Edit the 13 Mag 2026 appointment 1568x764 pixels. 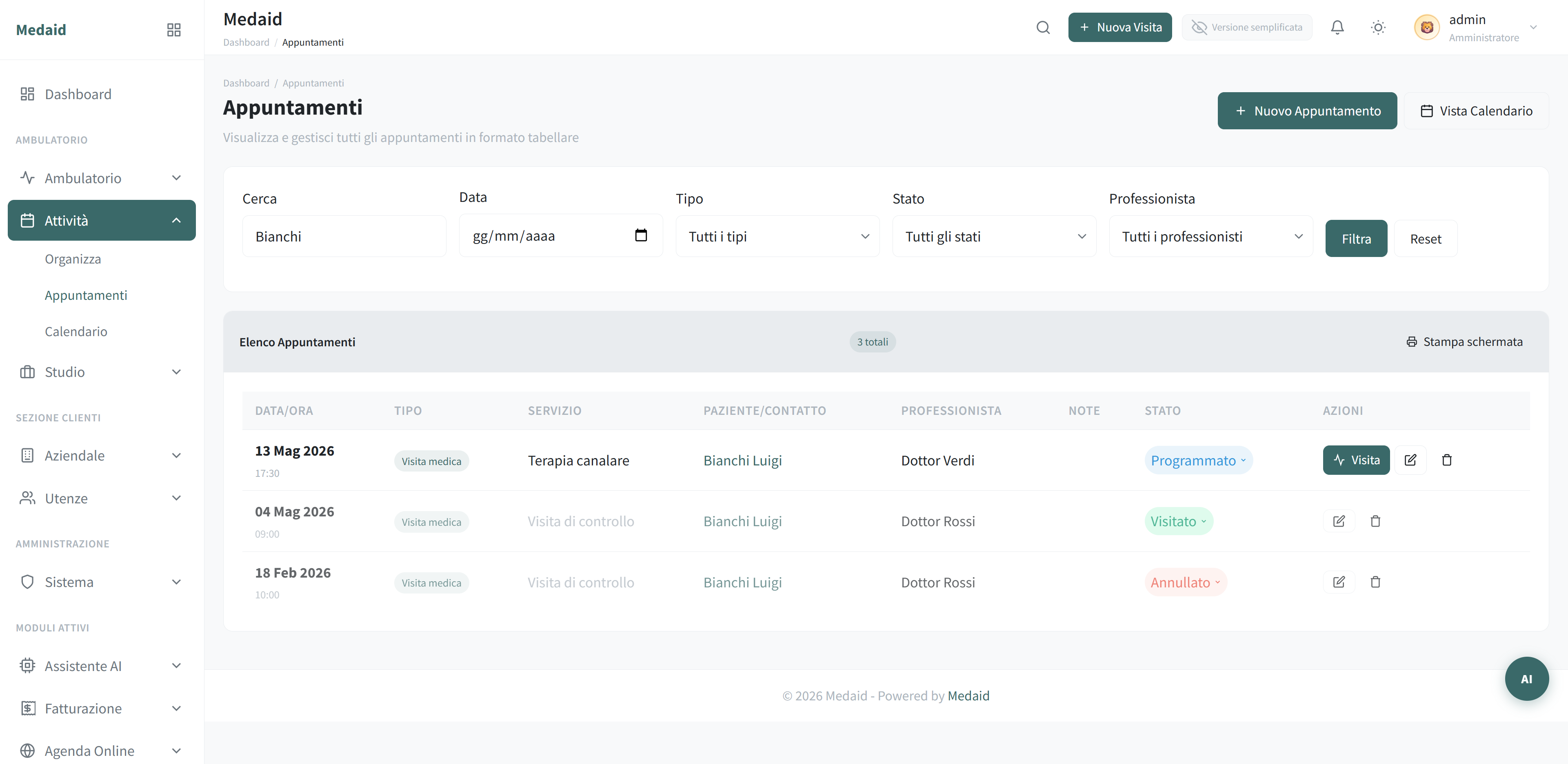coord(1410,460)
